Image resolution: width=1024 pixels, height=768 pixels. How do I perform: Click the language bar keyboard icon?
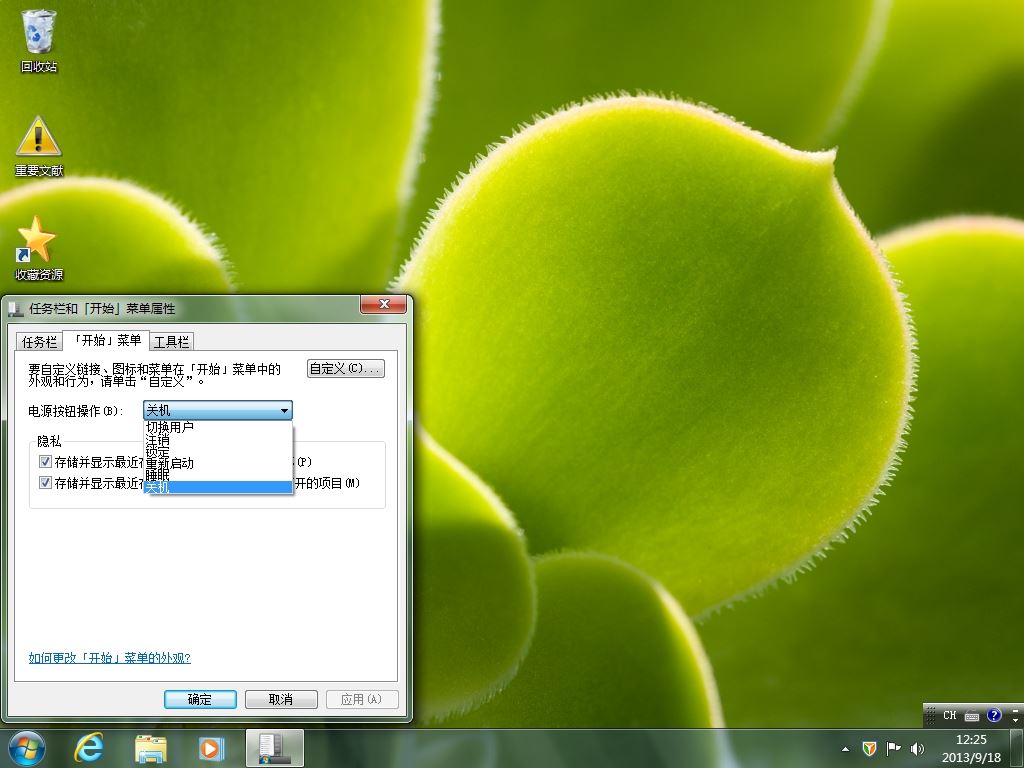972,716
